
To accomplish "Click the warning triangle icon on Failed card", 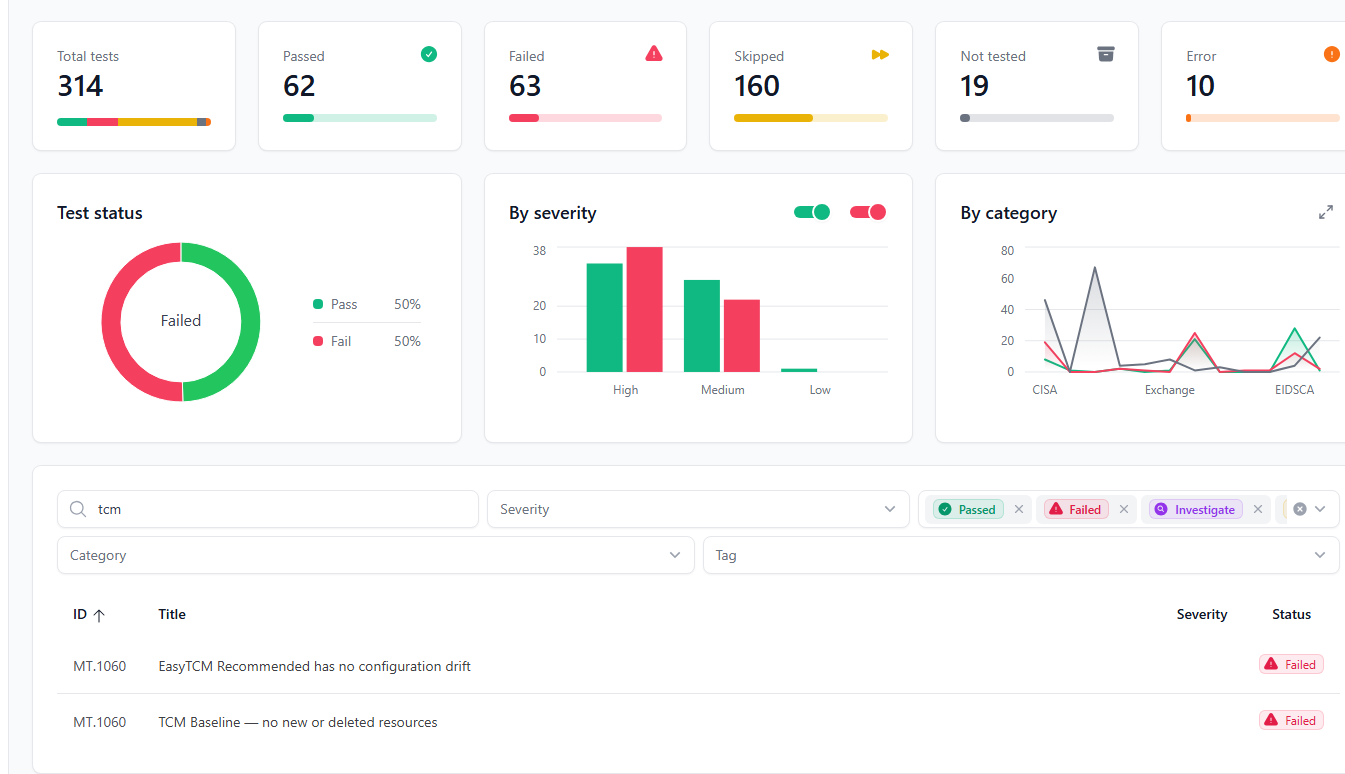I will click(654, 53).
